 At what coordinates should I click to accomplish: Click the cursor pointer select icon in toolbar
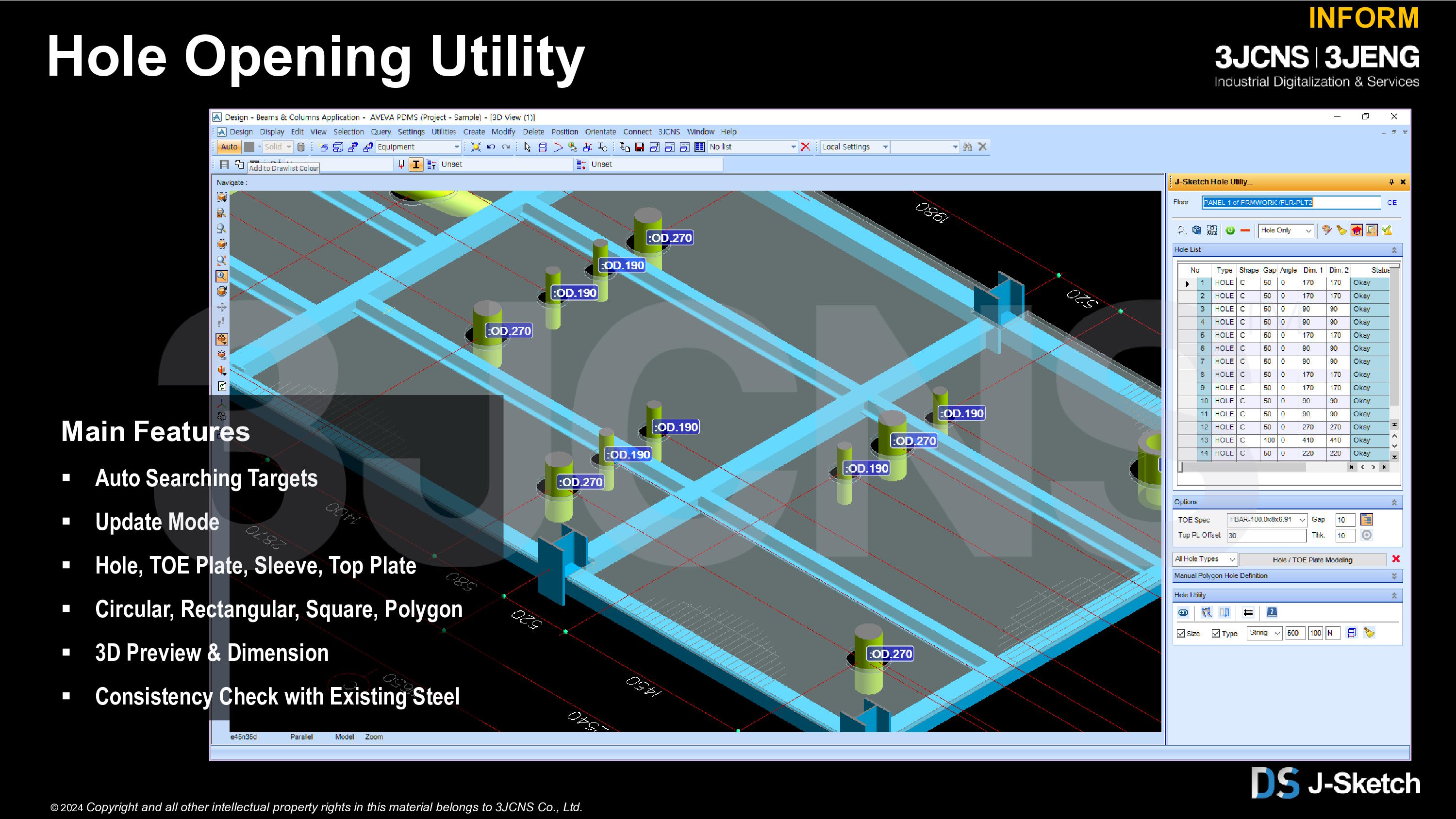tap(528, 147)
